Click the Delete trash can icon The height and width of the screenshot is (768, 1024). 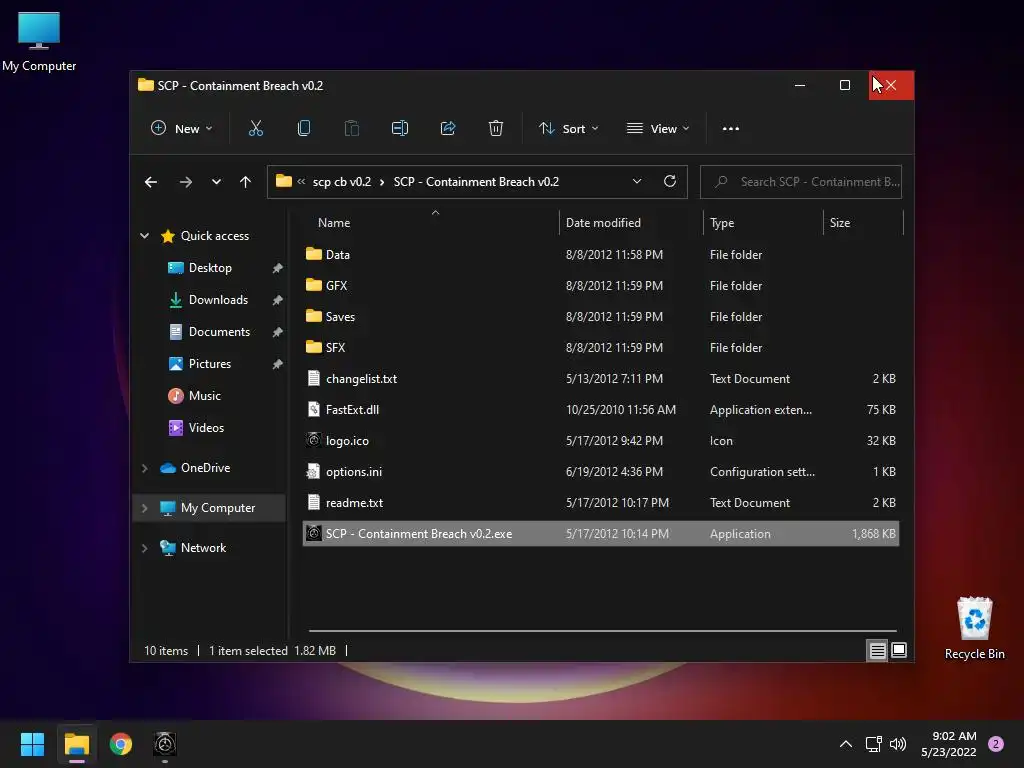[x=496, y=129]
